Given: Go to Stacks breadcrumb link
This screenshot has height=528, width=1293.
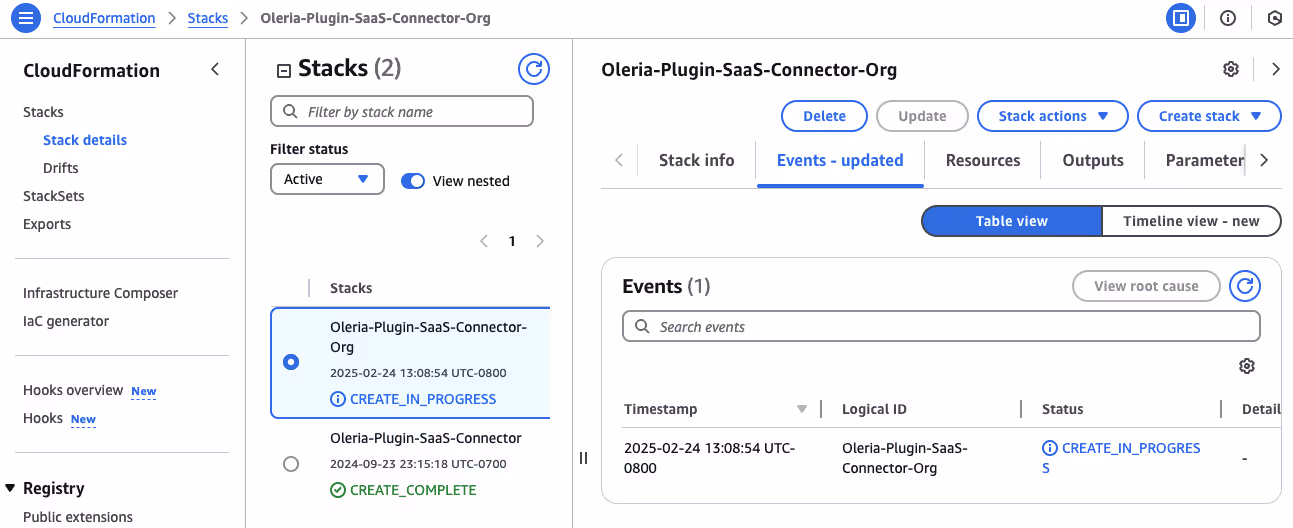Looking at the screenshot, I should click(x=208, y=18).
